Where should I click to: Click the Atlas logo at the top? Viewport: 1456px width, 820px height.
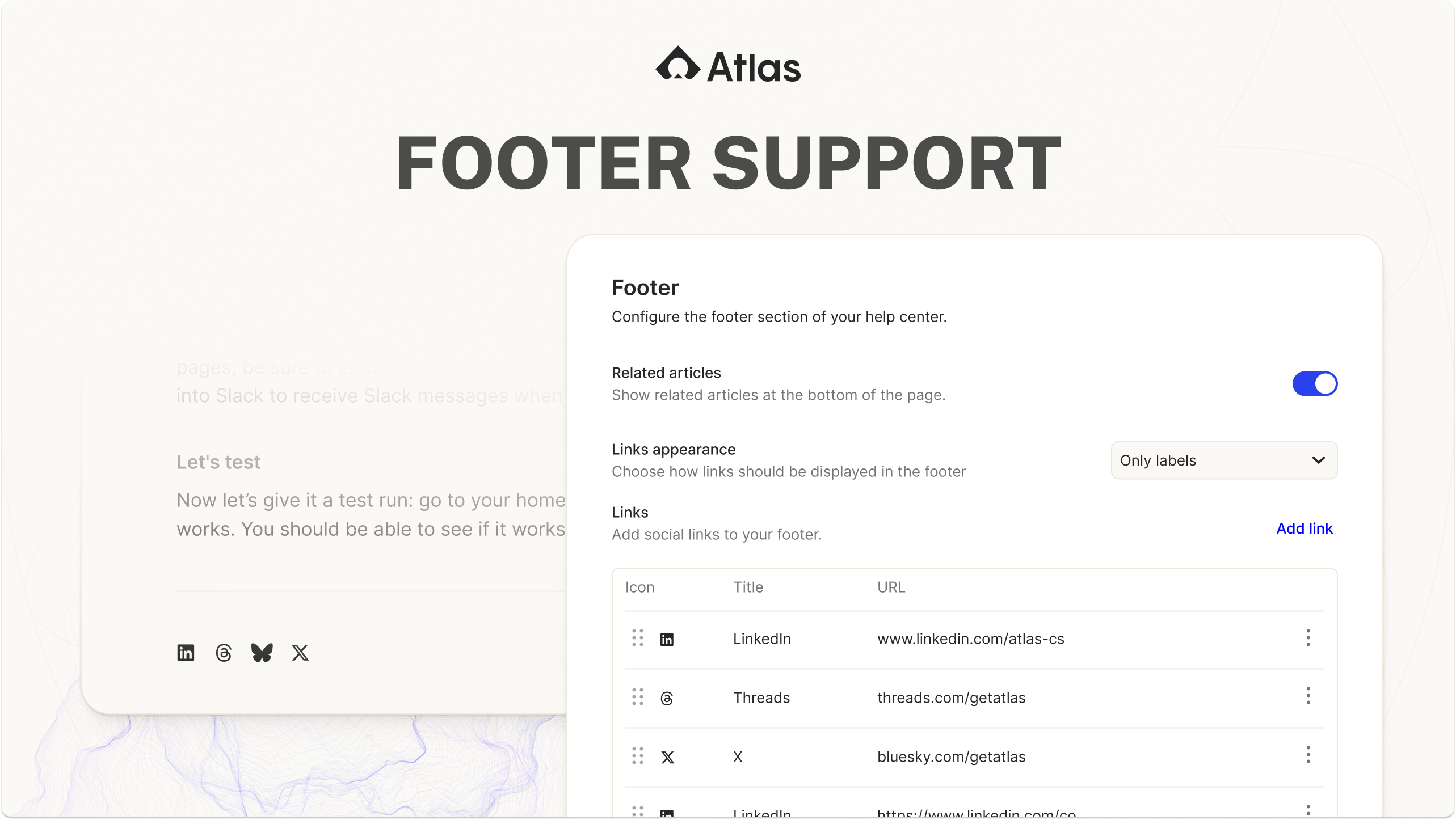(728, 65)
